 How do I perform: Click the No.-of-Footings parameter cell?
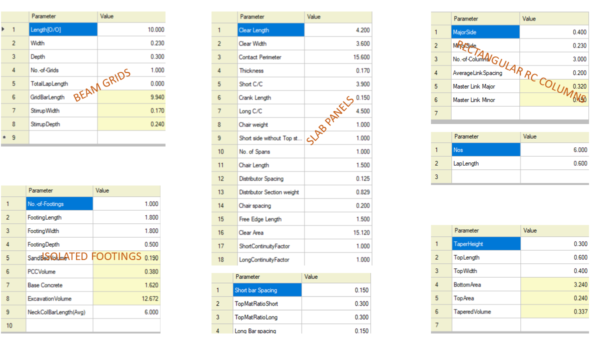59,204
